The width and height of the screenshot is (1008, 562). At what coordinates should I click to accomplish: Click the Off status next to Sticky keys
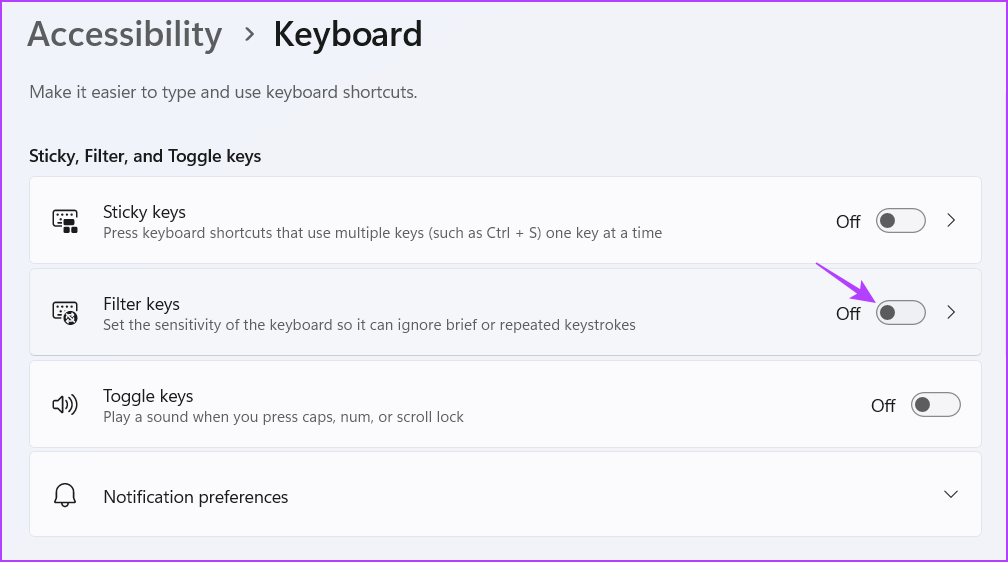pos(848,222)
